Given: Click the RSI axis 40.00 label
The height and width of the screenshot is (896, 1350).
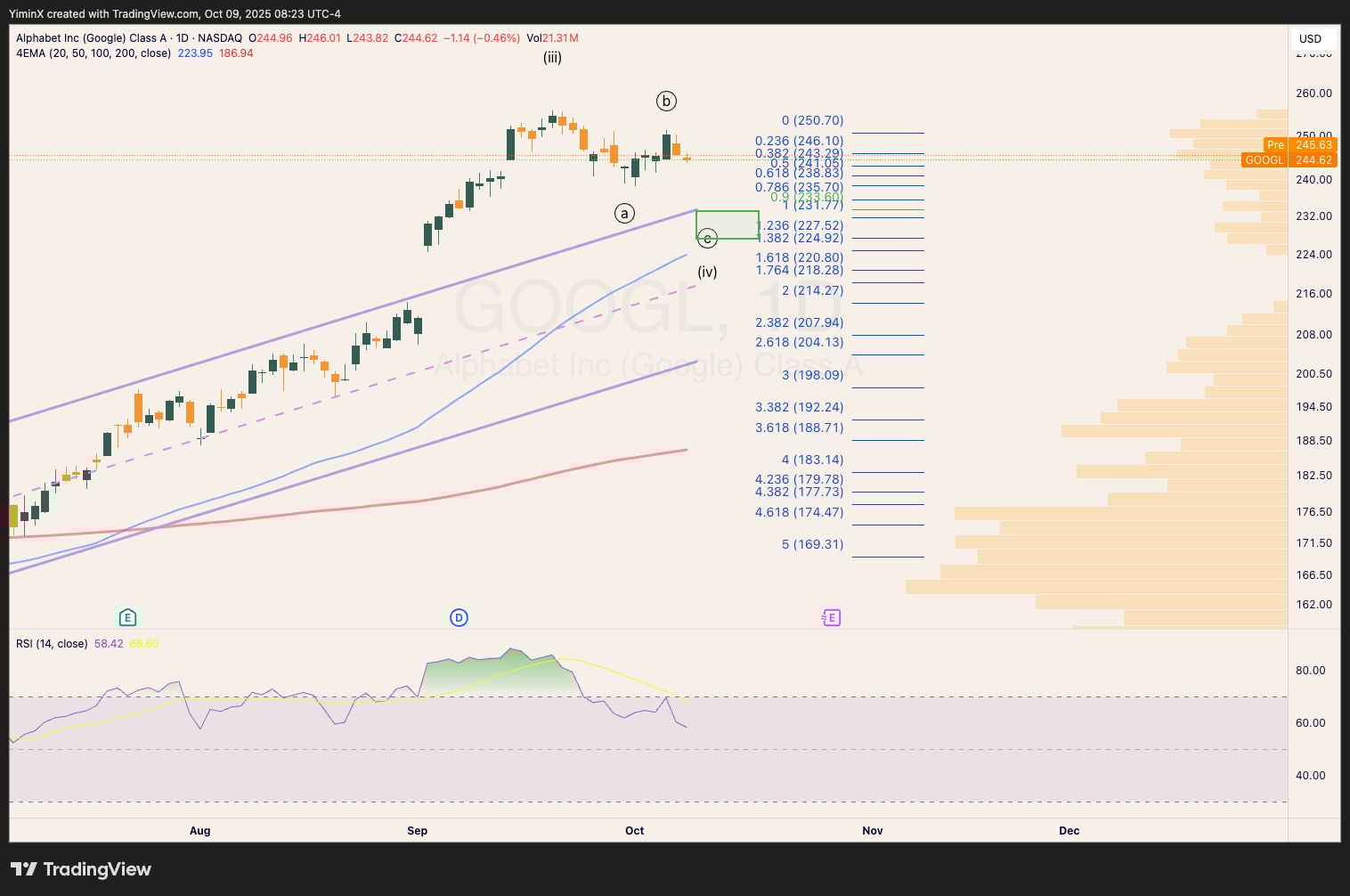Looking at the screenshot, I should point(1311,776).
